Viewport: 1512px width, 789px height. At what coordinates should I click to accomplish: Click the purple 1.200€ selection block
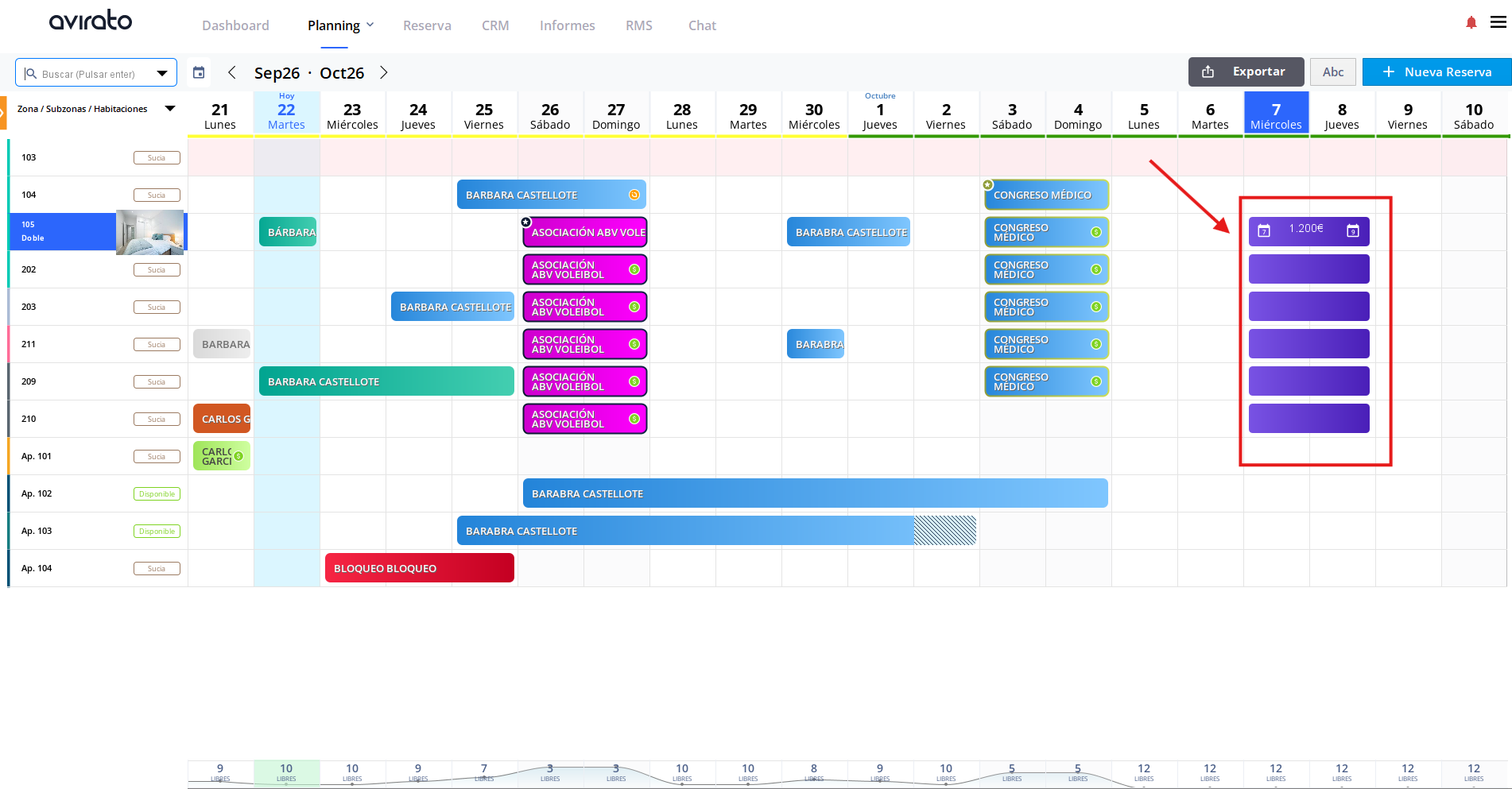pos(1309,231)
